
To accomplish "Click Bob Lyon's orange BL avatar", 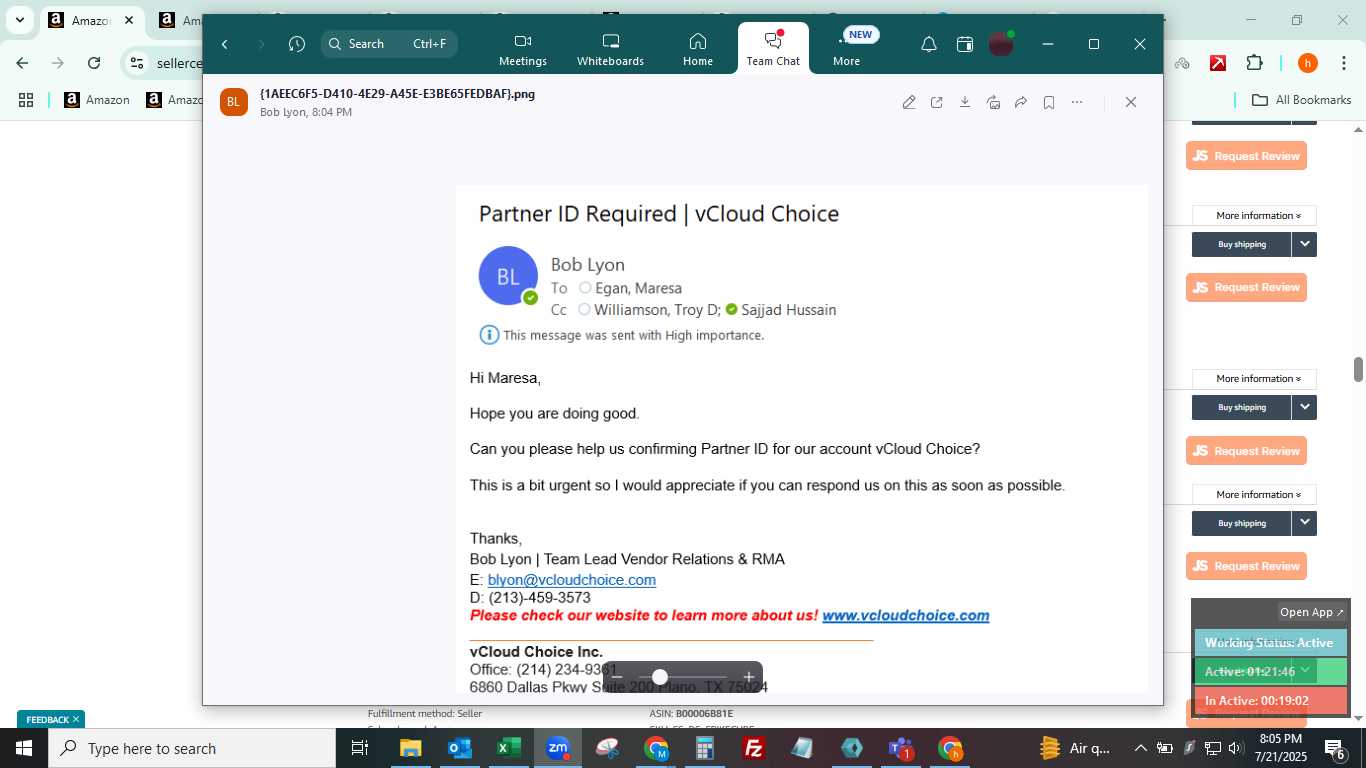I will [234, 102].
